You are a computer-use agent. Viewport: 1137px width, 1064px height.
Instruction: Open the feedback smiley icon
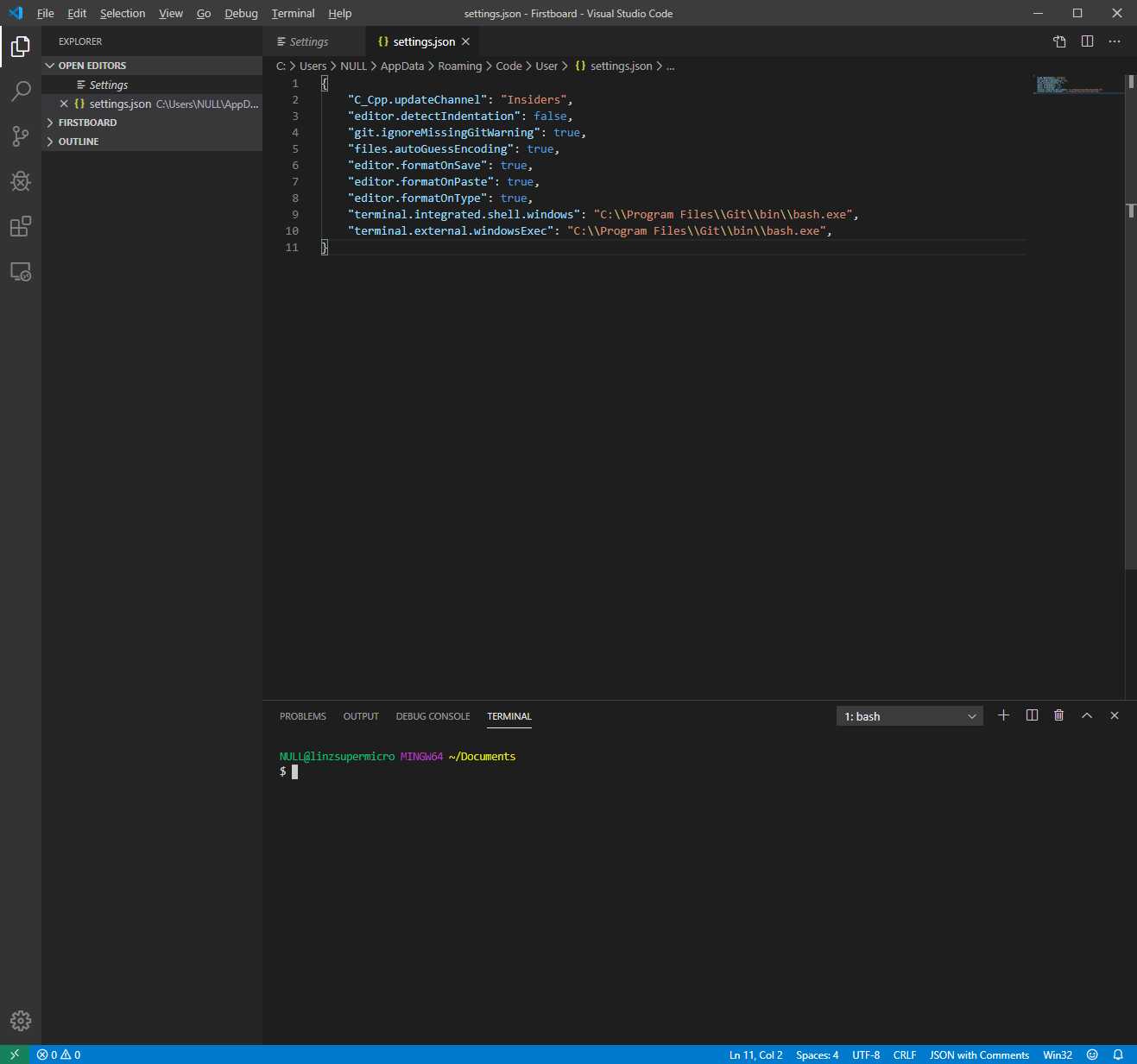click(x=1092, y=1055)
